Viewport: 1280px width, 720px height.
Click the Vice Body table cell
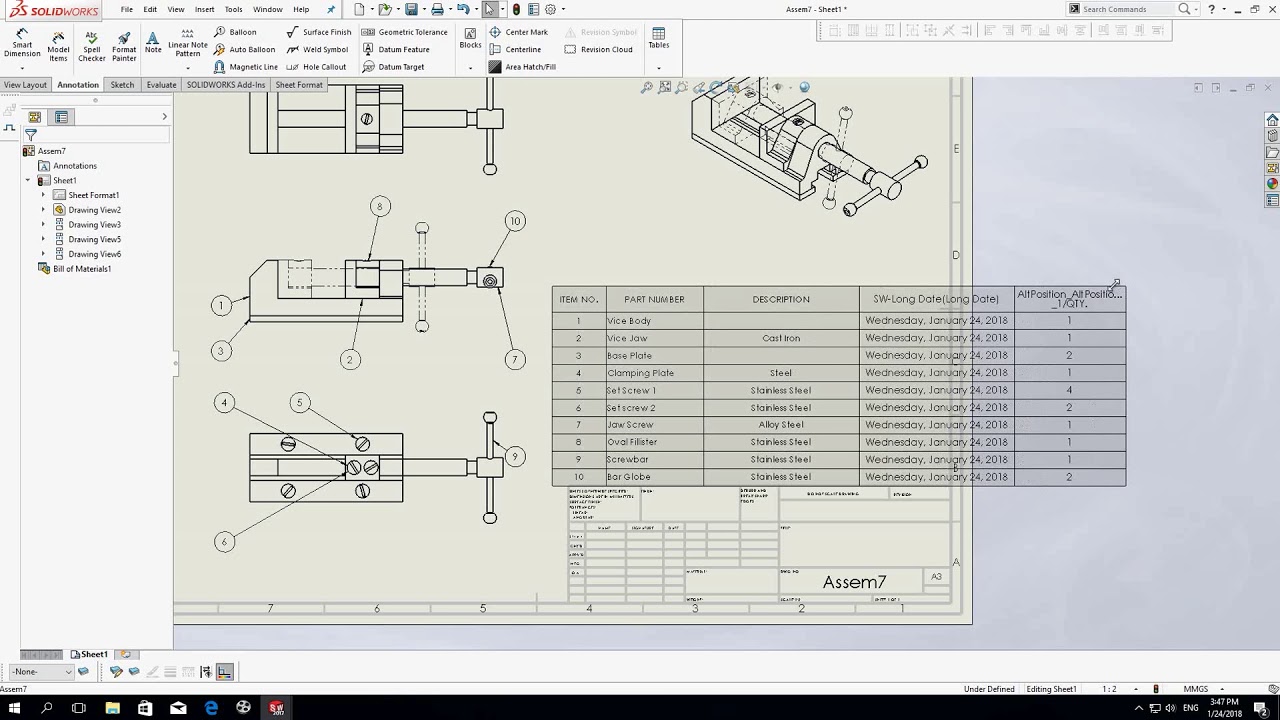click(654, 321)
